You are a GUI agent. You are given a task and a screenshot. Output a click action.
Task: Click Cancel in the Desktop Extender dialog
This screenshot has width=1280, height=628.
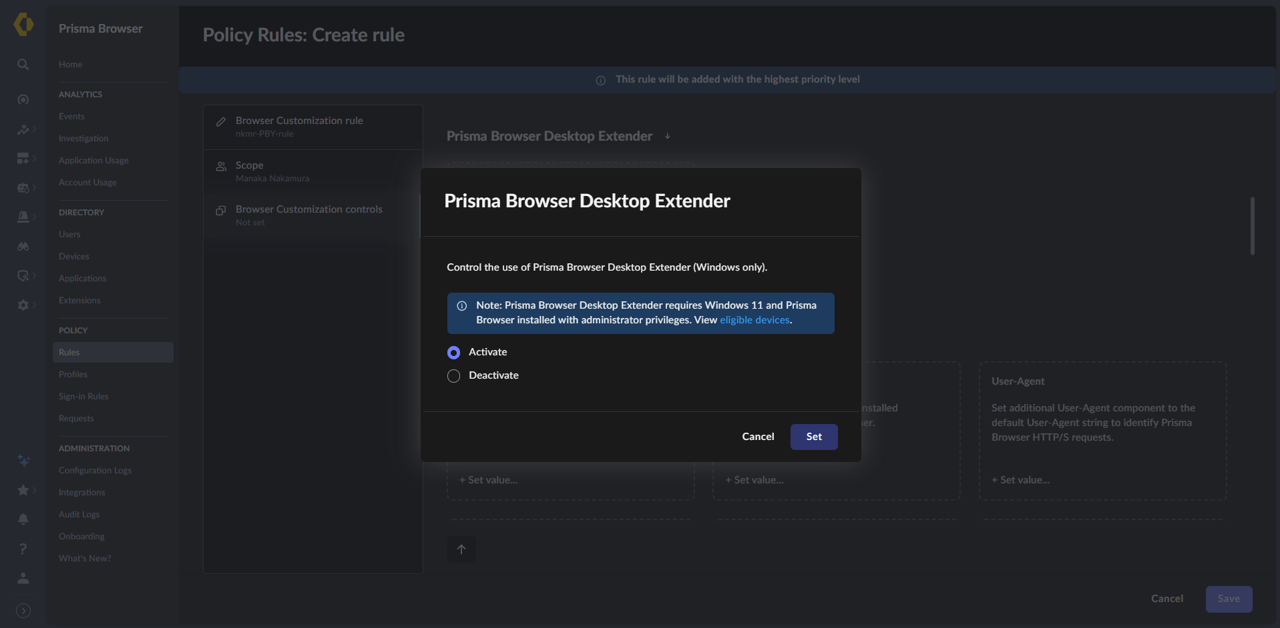(758, 437)
